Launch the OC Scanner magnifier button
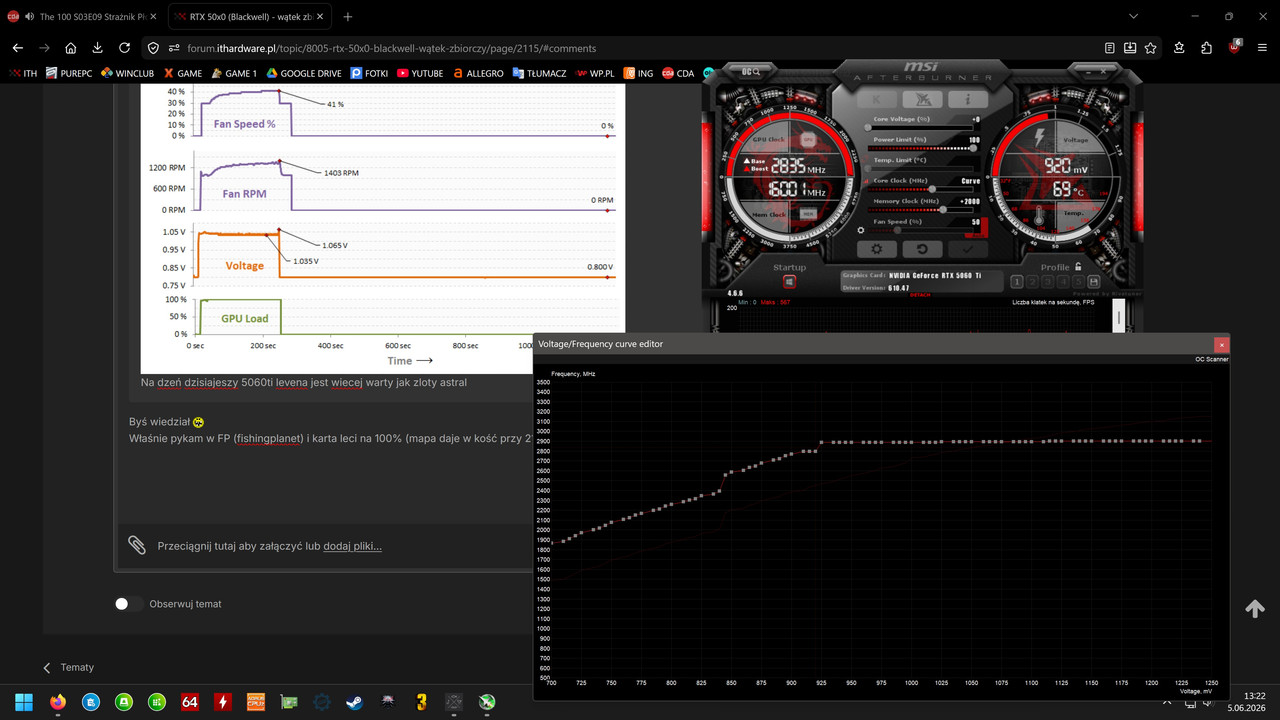This screenshot has height=720, width=1280. point(752,71)
